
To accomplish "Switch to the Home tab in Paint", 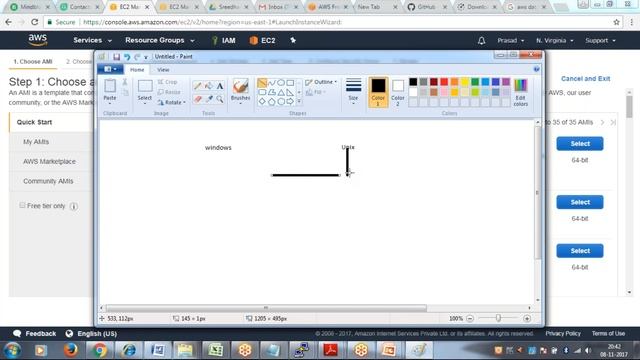I will click(137, 70).
